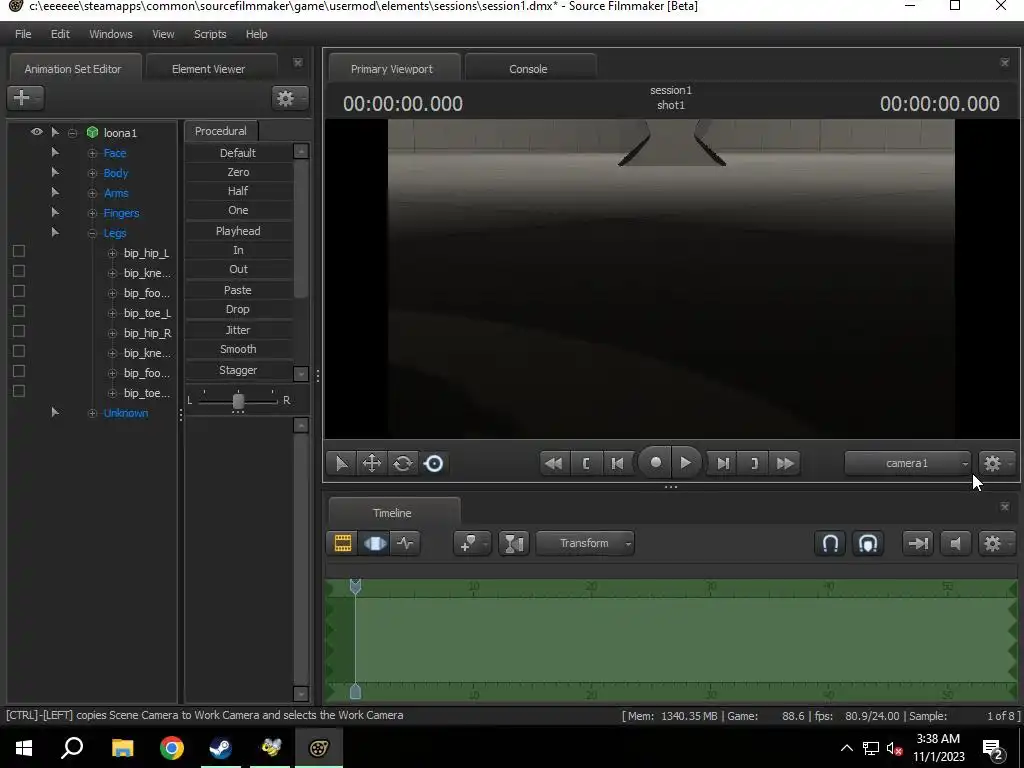Toggle the timeline snap magnet icon

pos(830,543)
